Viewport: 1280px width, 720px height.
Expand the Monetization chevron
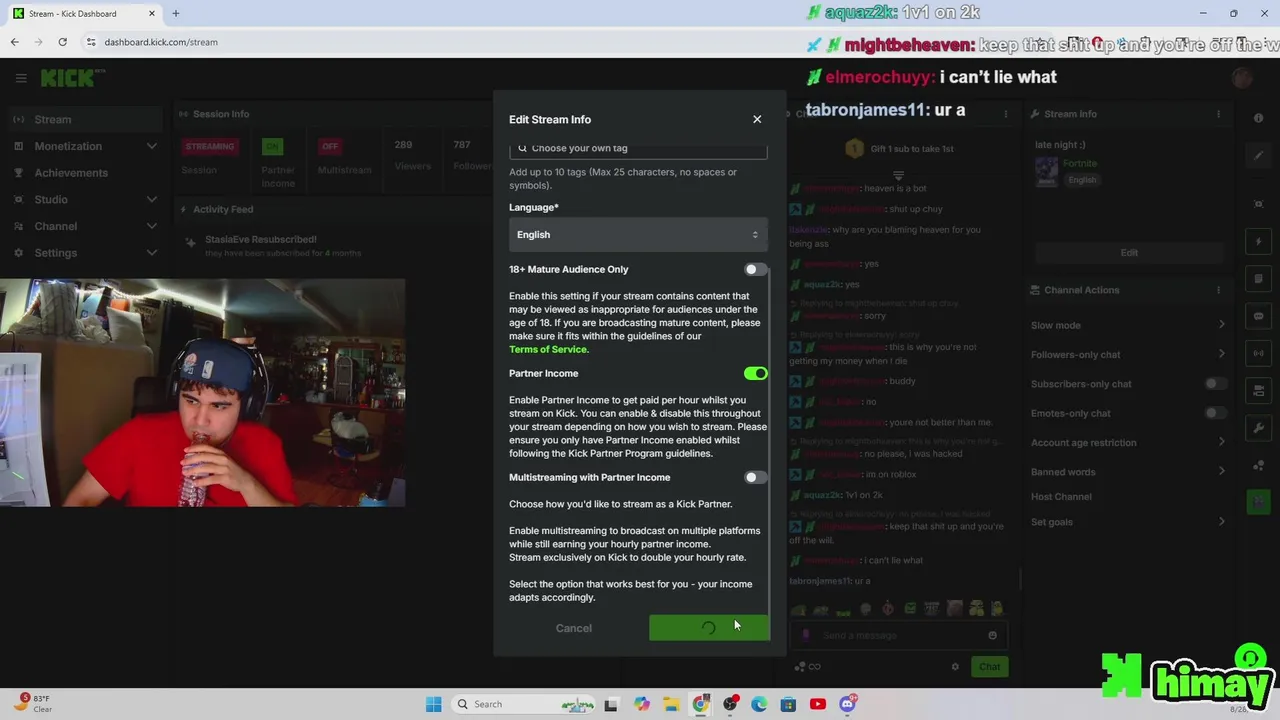pyautogui.click(x=151, y=146)
